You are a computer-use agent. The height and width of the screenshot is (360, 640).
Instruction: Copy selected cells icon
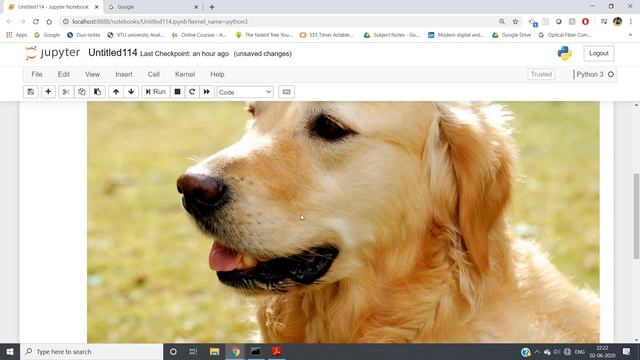[82, 92]
